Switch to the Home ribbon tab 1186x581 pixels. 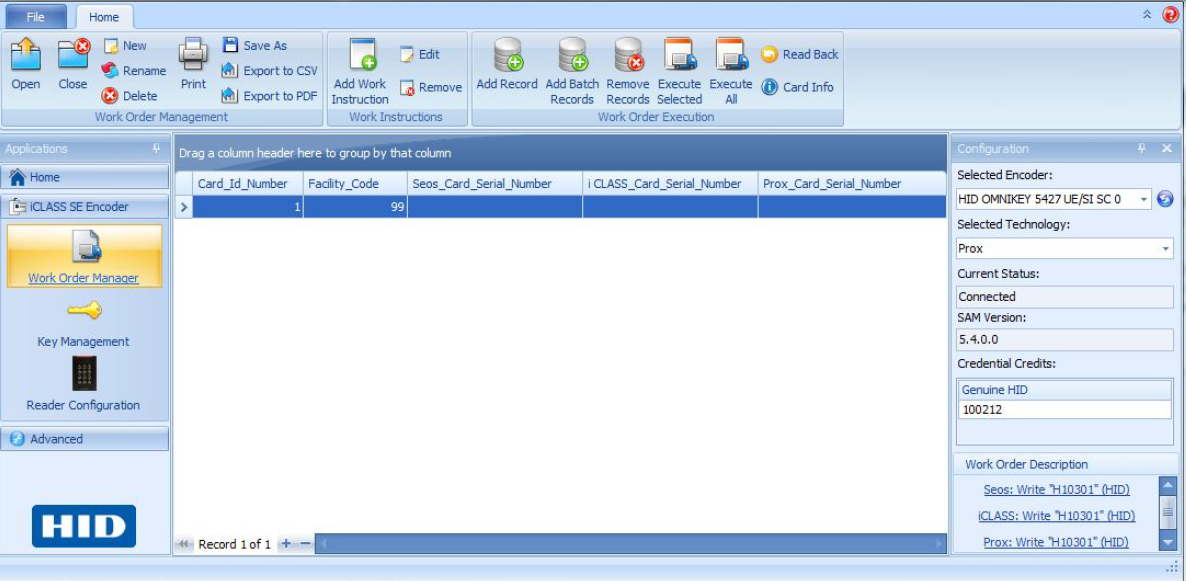(x=104, y=17)
